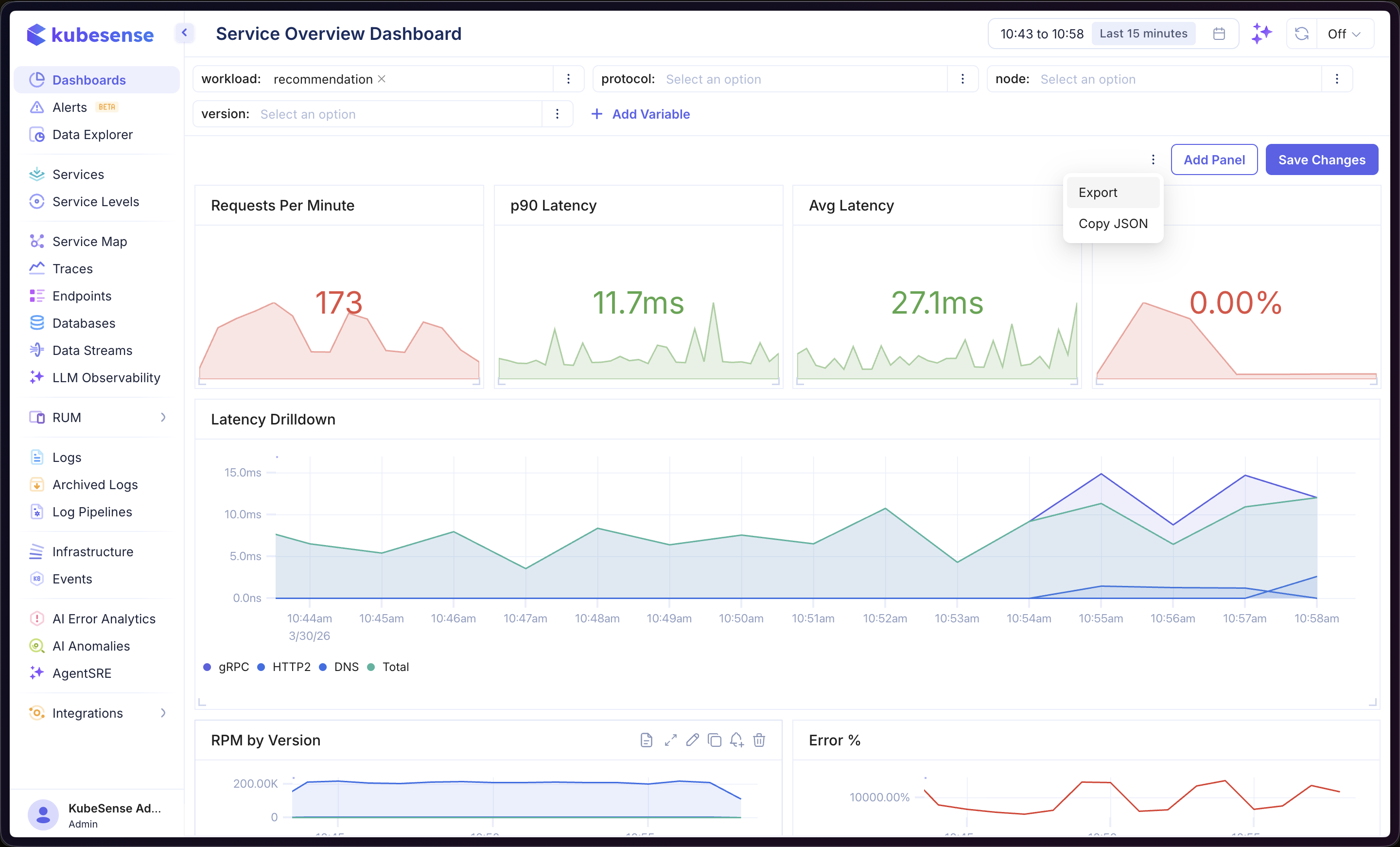Collapse the sidebar with the chevron button

point(184,33)
